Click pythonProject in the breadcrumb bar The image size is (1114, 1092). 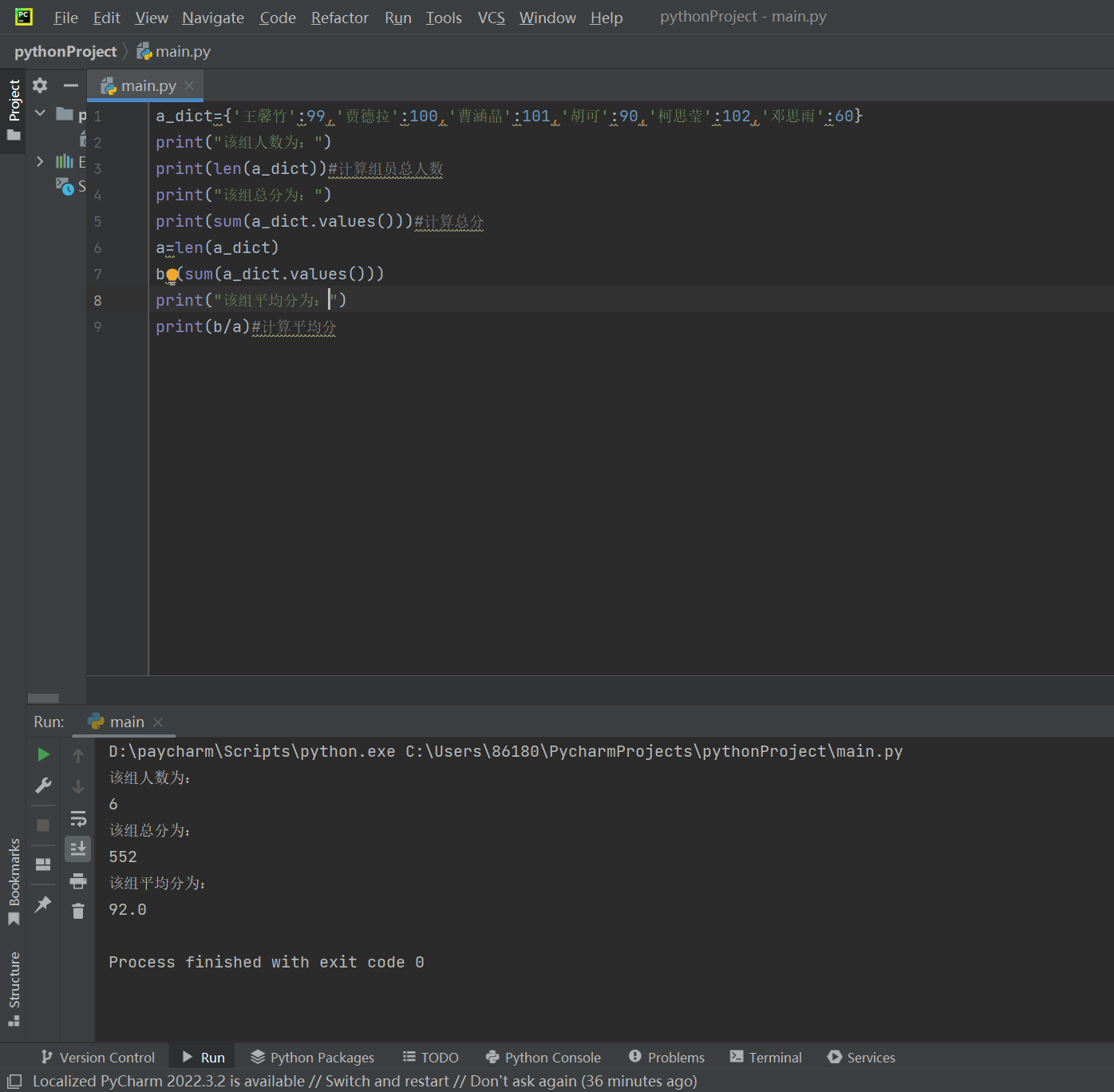click(x=65, y=51)
